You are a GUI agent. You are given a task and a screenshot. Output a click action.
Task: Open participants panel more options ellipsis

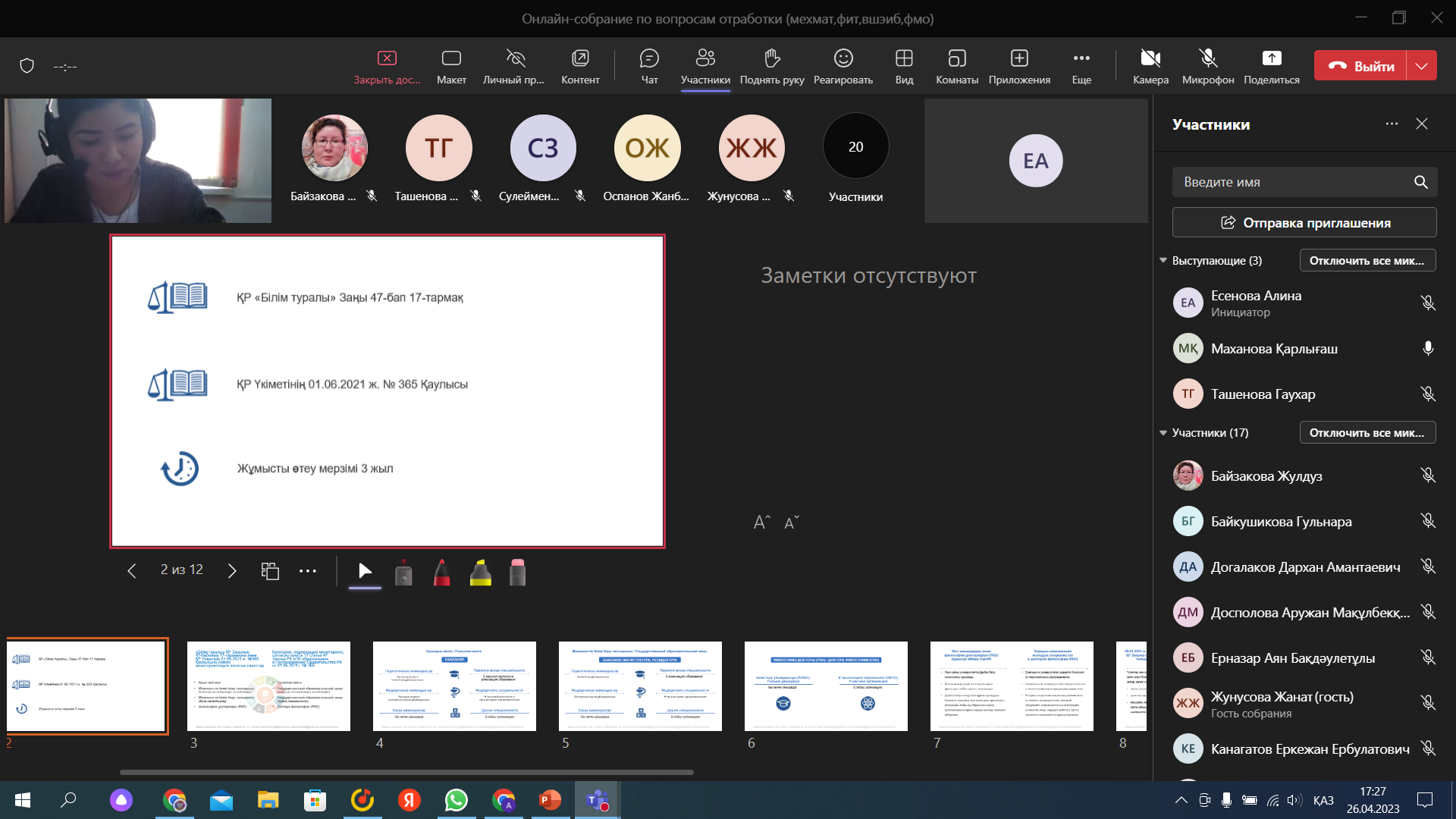[1392, 124]
